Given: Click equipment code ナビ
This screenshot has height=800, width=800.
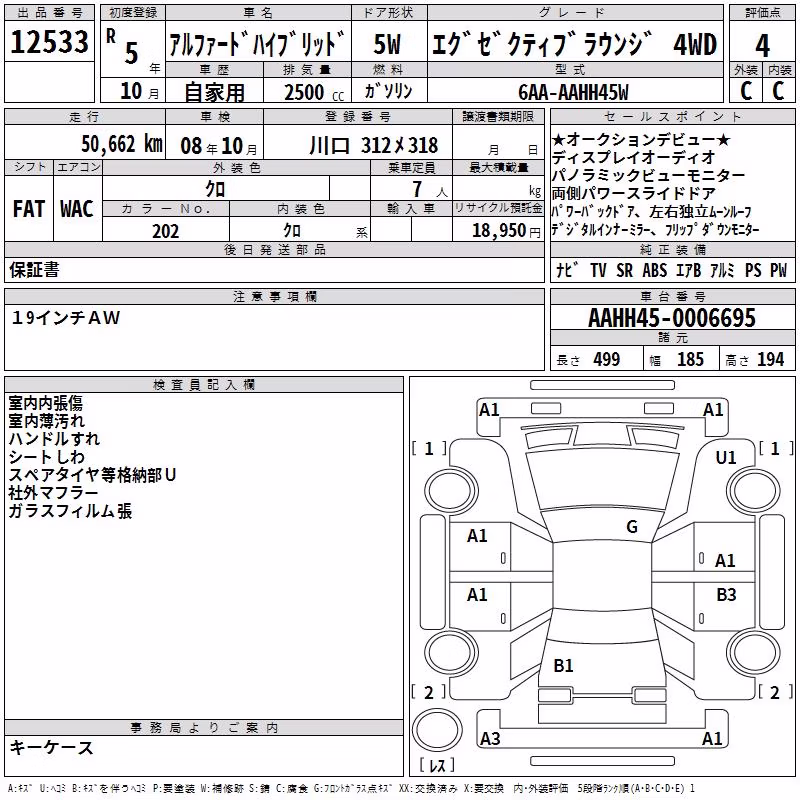Looking at the screenshot, I should tap(567, 270).
